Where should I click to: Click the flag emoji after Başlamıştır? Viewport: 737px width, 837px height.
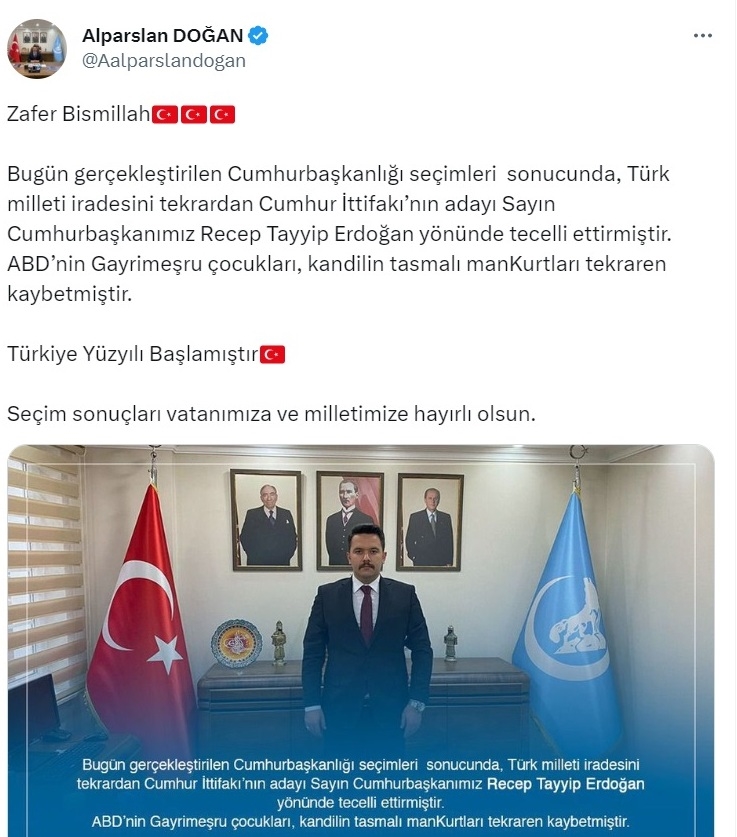[x=273, y=354]
